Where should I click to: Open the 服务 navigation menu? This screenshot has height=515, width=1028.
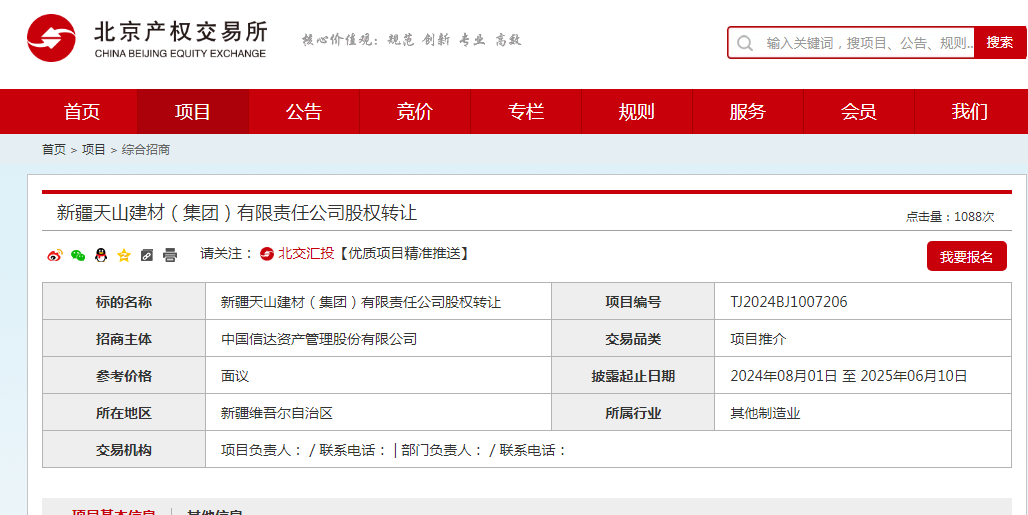click(x=748, y=111)
